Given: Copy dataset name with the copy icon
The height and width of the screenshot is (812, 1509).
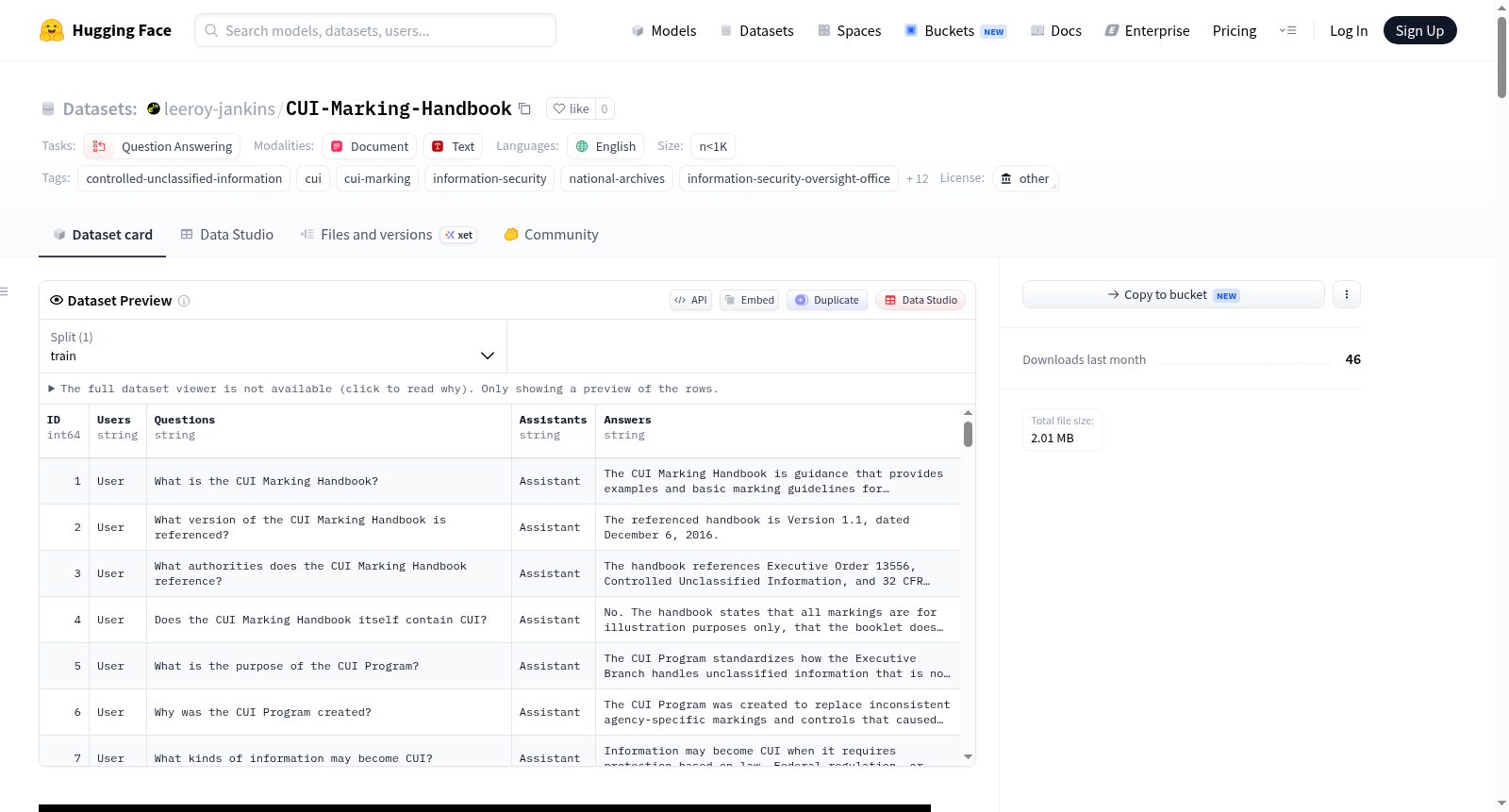Looking at the screenshot, I should [525, 108].
